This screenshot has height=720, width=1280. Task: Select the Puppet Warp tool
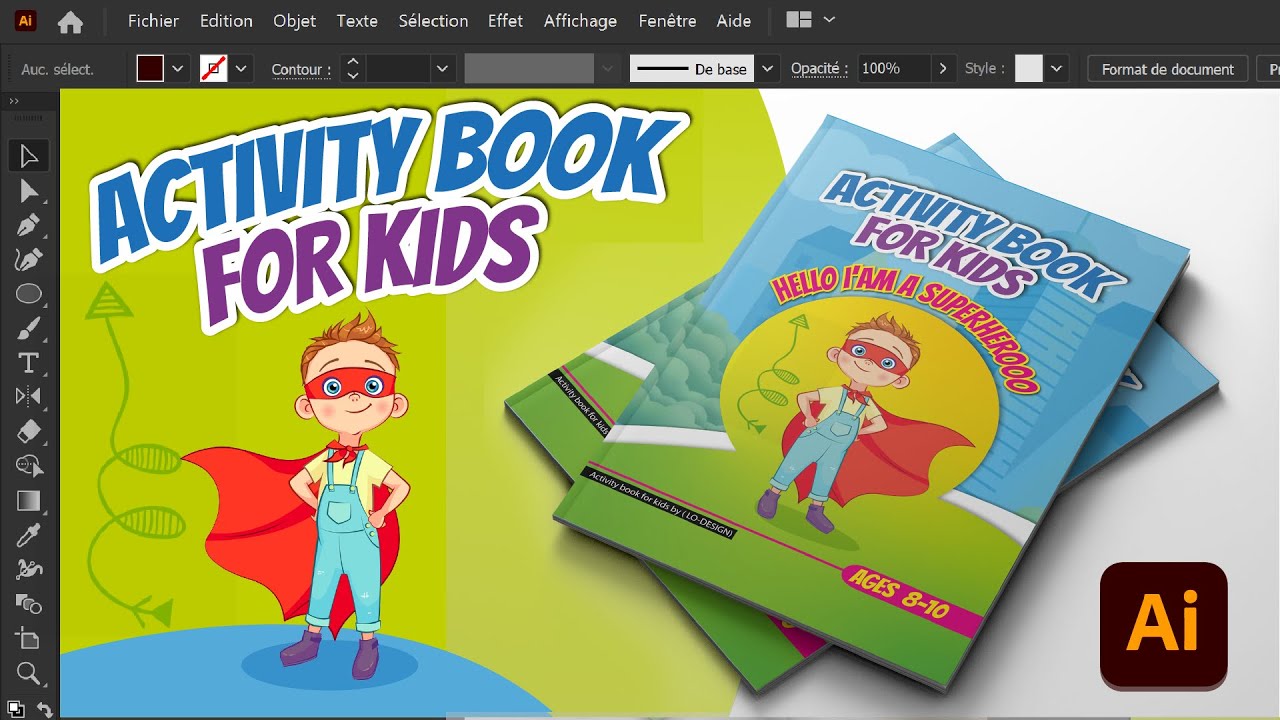pos(28,569)
